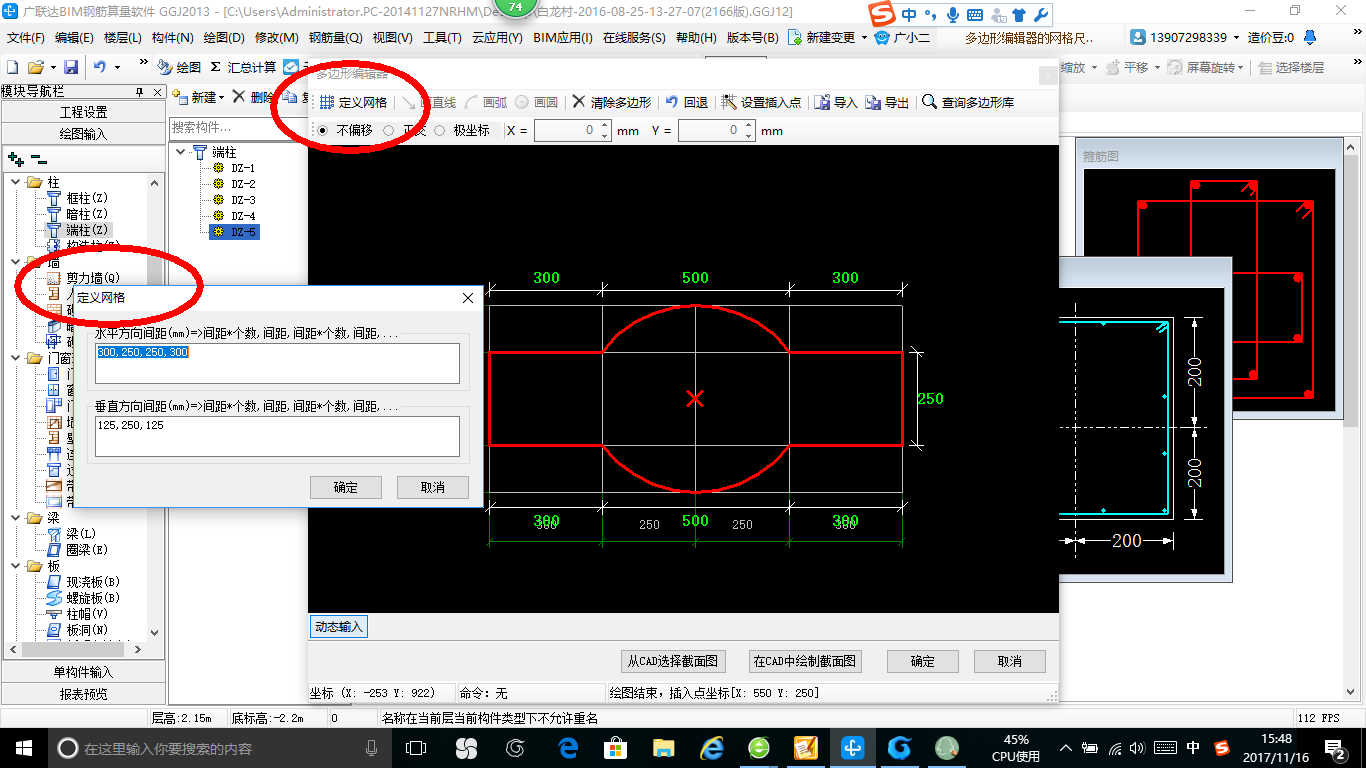Viewport: 1366px width, 768px height.
Task: Collapse the 柱 folder in tree
Action: pos(16,182)
